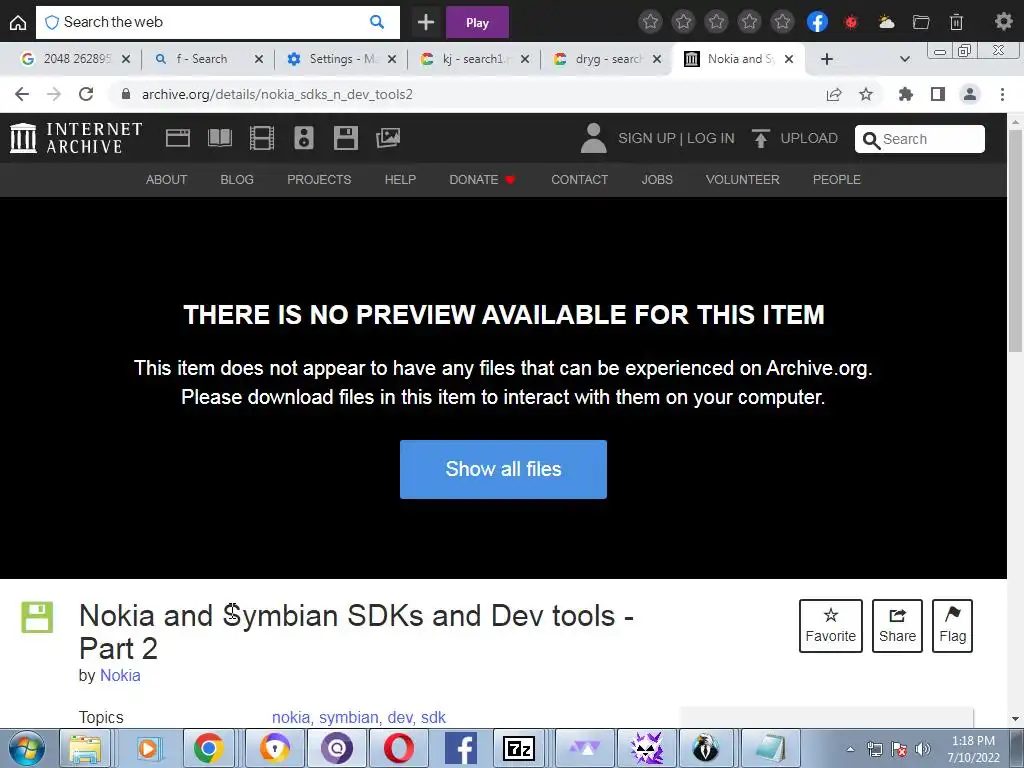1024x768 pixels.
Task: Reload the archive.org page
Action: click(86, 94)
